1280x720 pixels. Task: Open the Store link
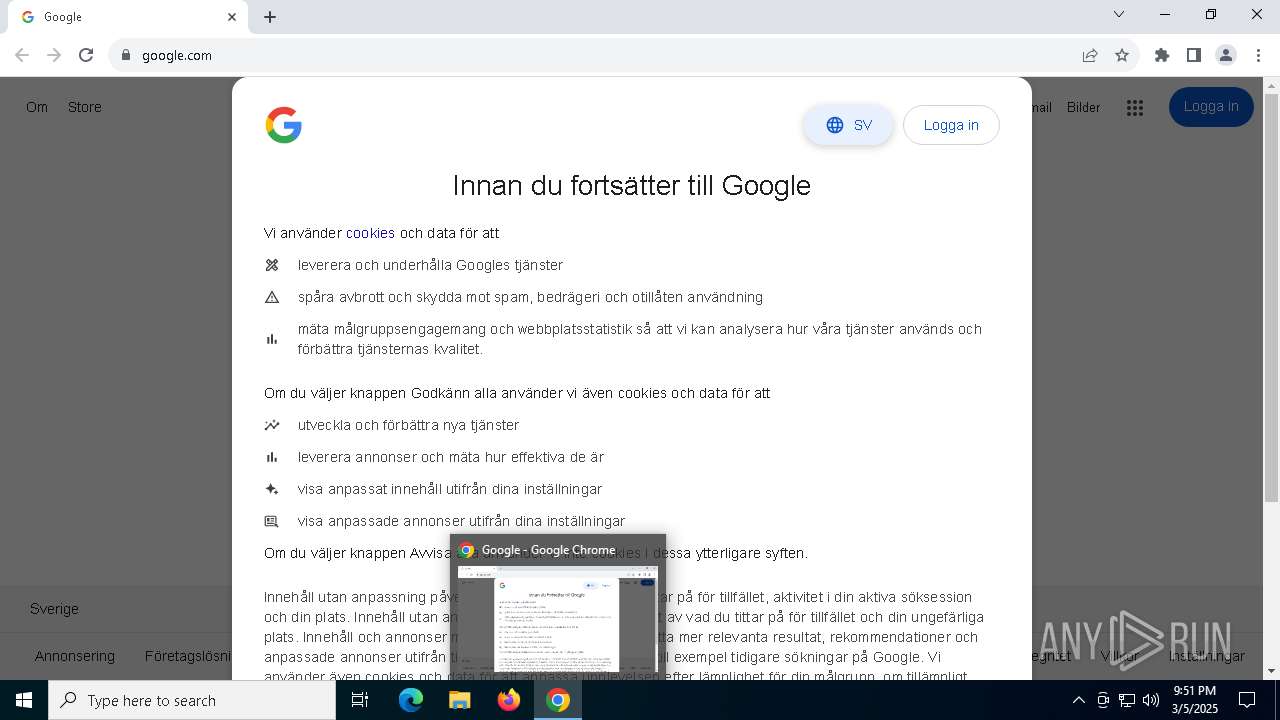(x=84, y=107)
